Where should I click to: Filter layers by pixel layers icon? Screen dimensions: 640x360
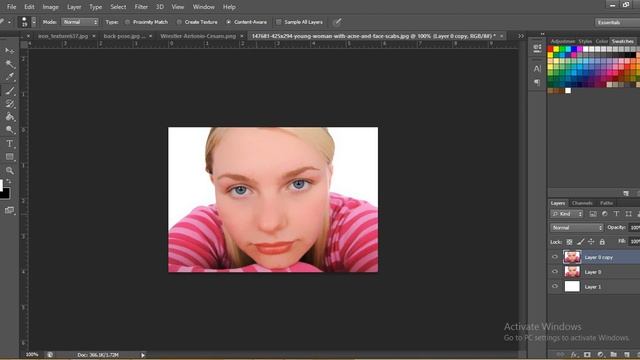pos(593,214)
